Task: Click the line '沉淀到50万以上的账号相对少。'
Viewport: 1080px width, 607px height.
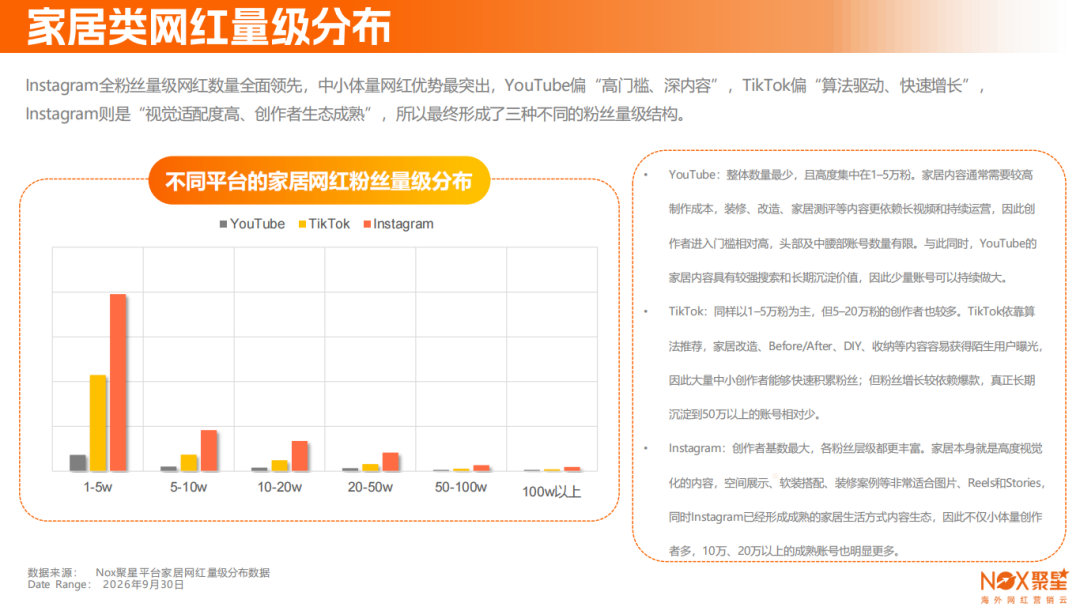Action: coord(745,414)
